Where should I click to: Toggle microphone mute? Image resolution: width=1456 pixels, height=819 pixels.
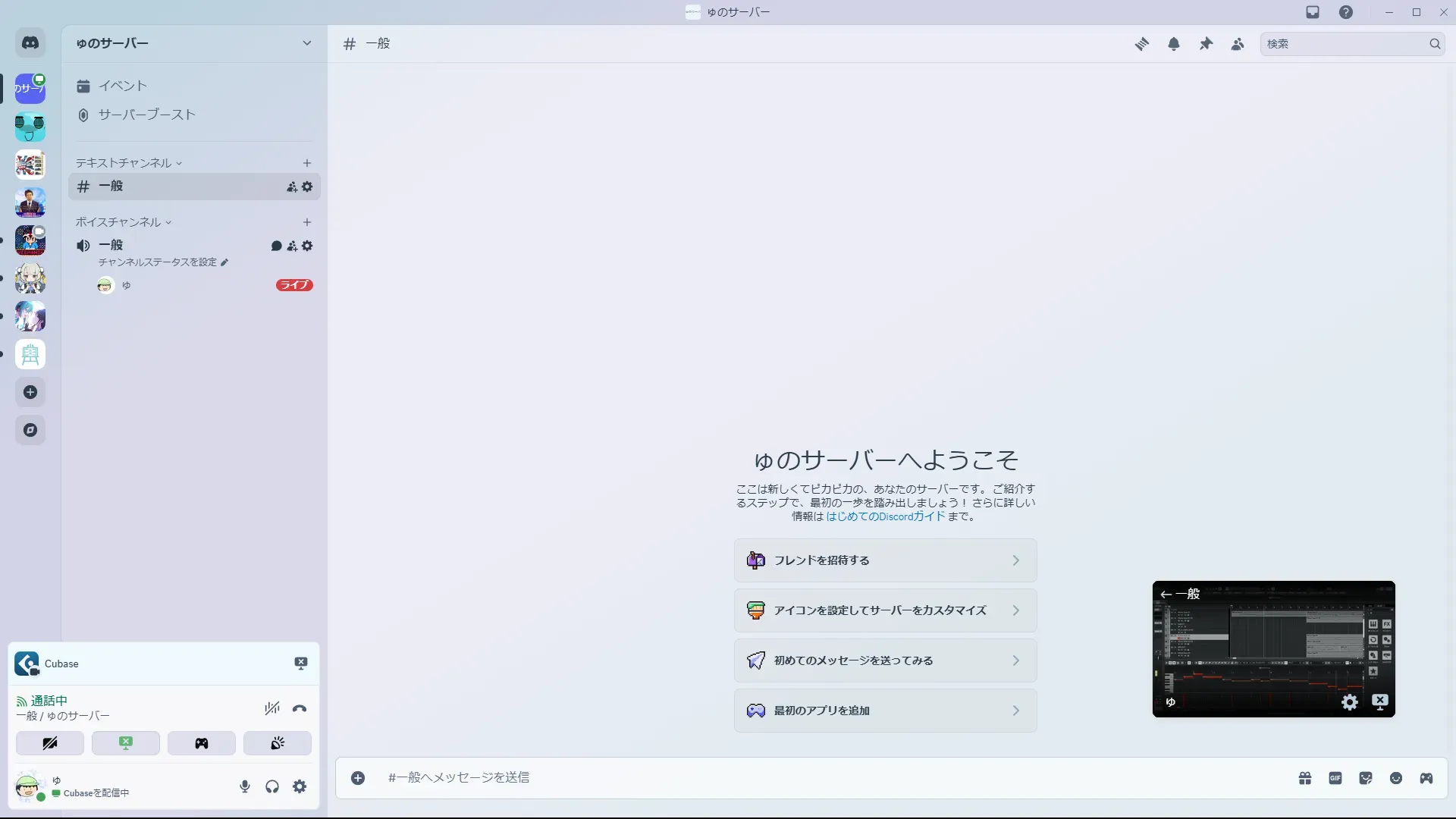pyautogui.click(x=245, y=786)
